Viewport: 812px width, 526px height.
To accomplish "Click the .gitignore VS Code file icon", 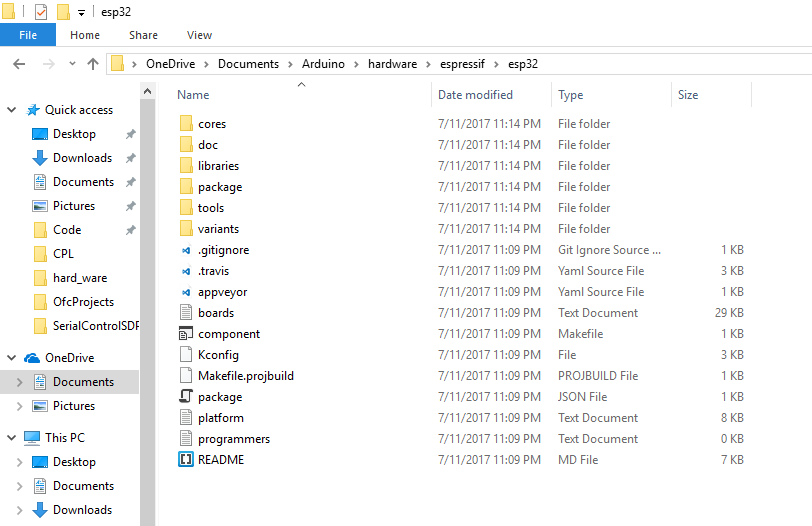I will [x=186, y=250].
